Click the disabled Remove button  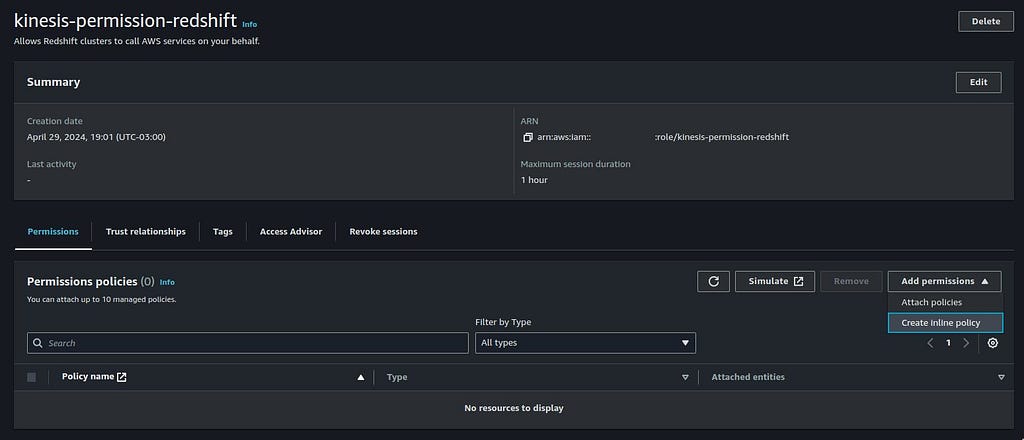point(851,281)
